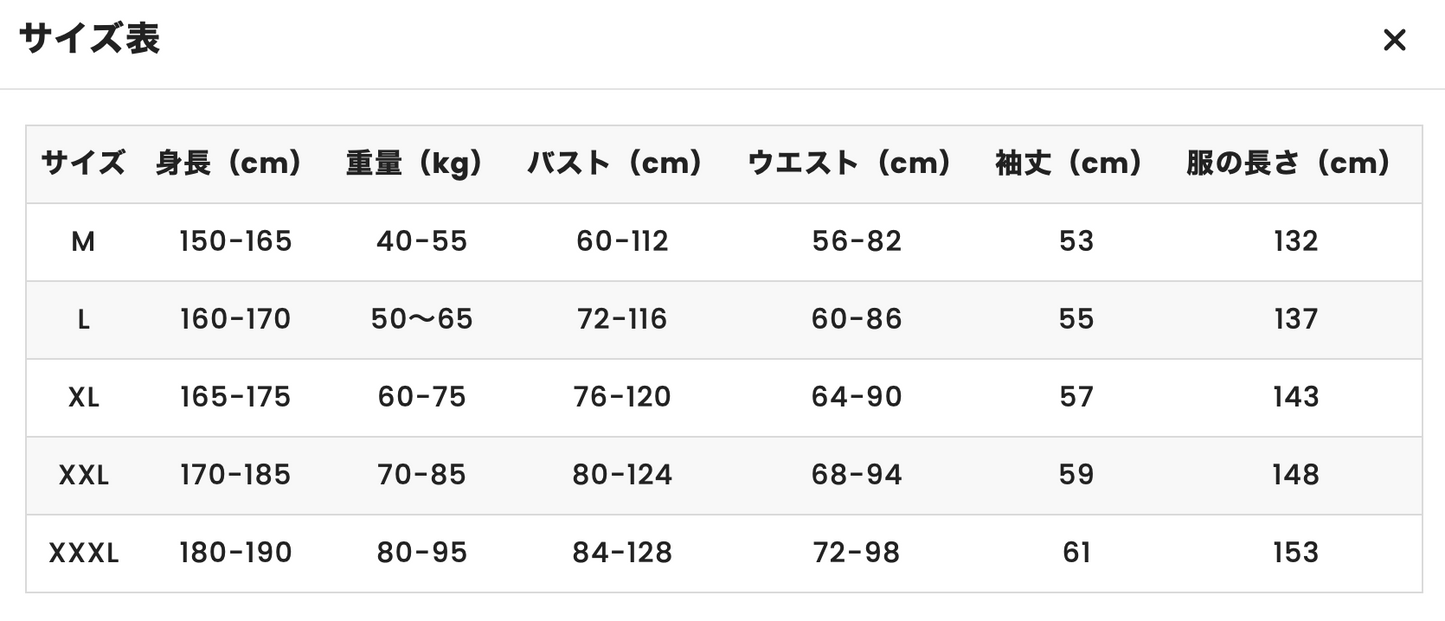Image resolution: width=1445 pixels, height=621 pixels.
Task: Click the M size row label
Action: 83,241
